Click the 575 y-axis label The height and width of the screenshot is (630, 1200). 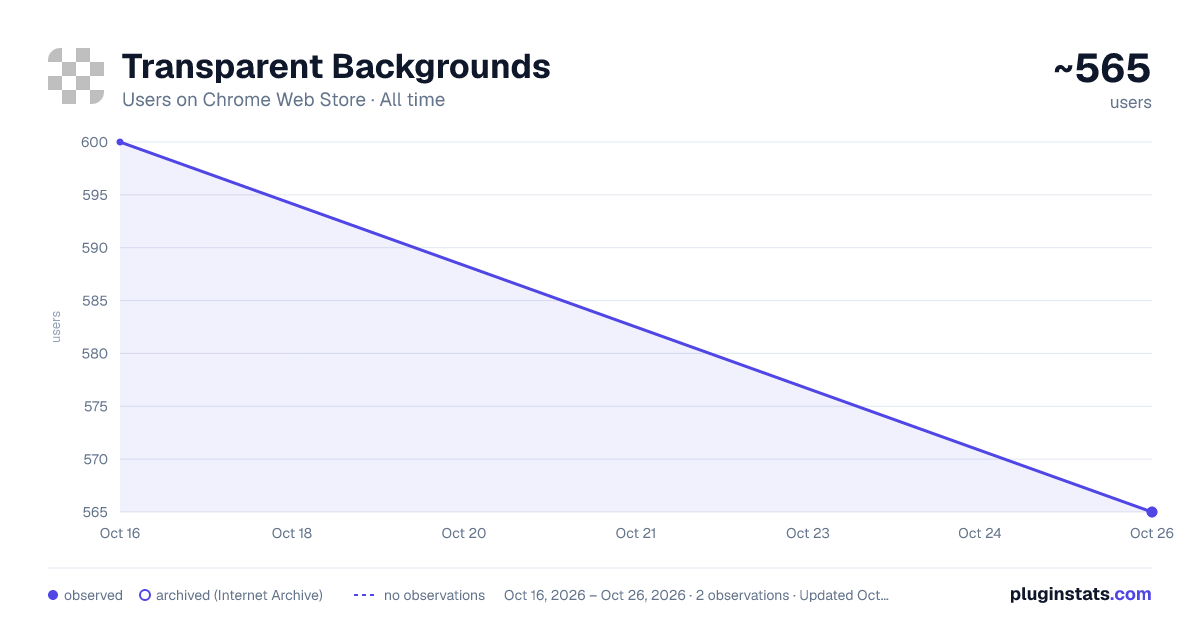[x=94, y=407]
